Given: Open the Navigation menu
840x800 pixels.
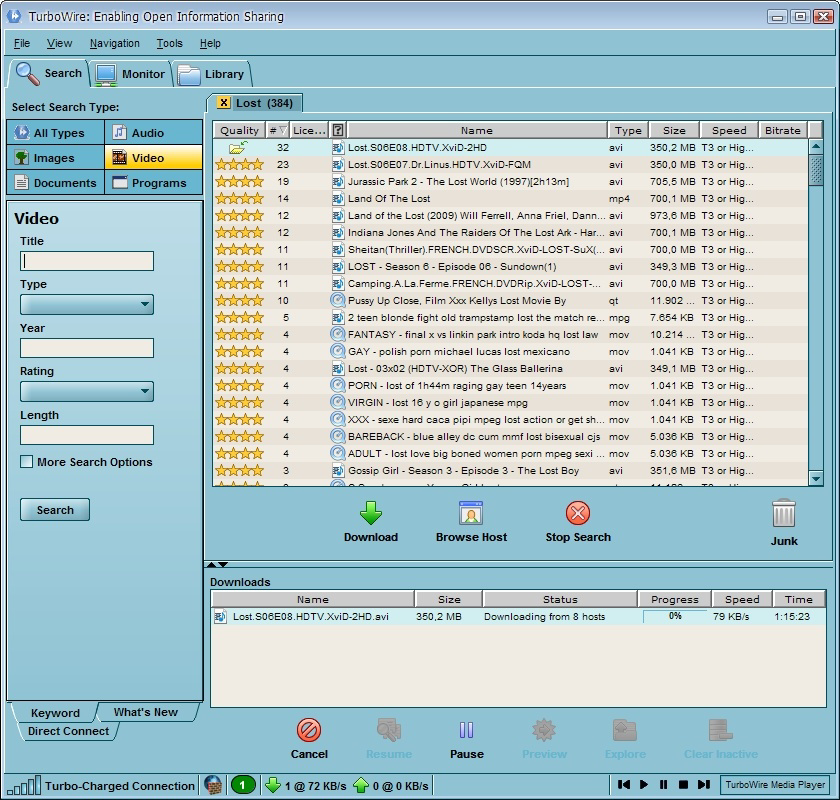Looking at the screenshot, I should point(115,43).
